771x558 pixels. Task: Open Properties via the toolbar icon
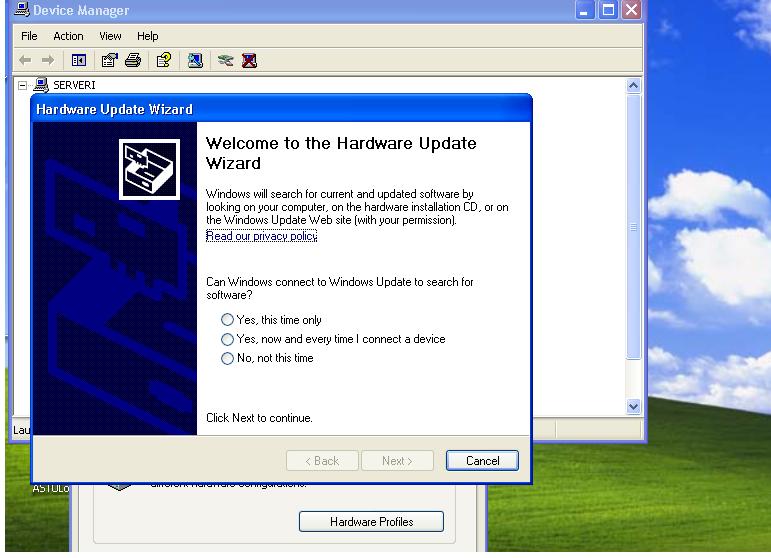click(x=109, y=60)
